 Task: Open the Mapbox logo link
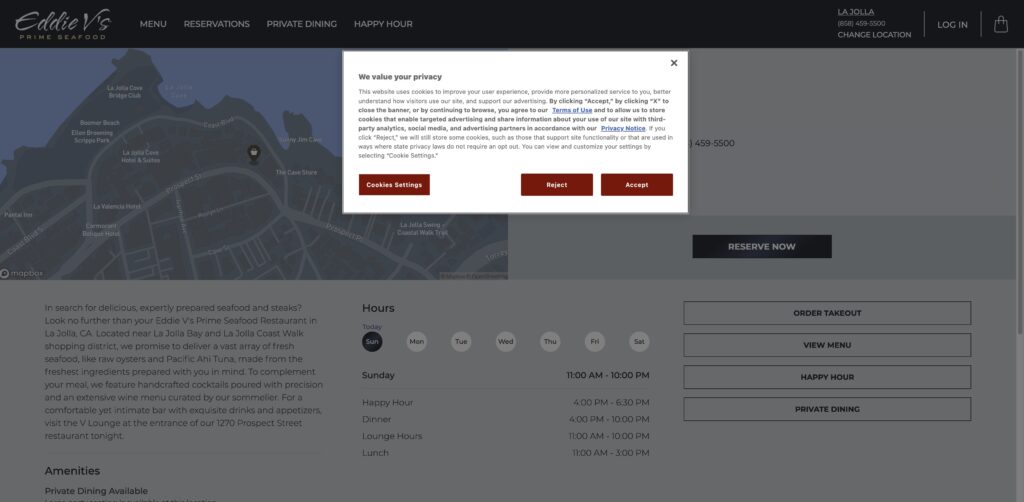pyautogui.click(x=22, y=274)
